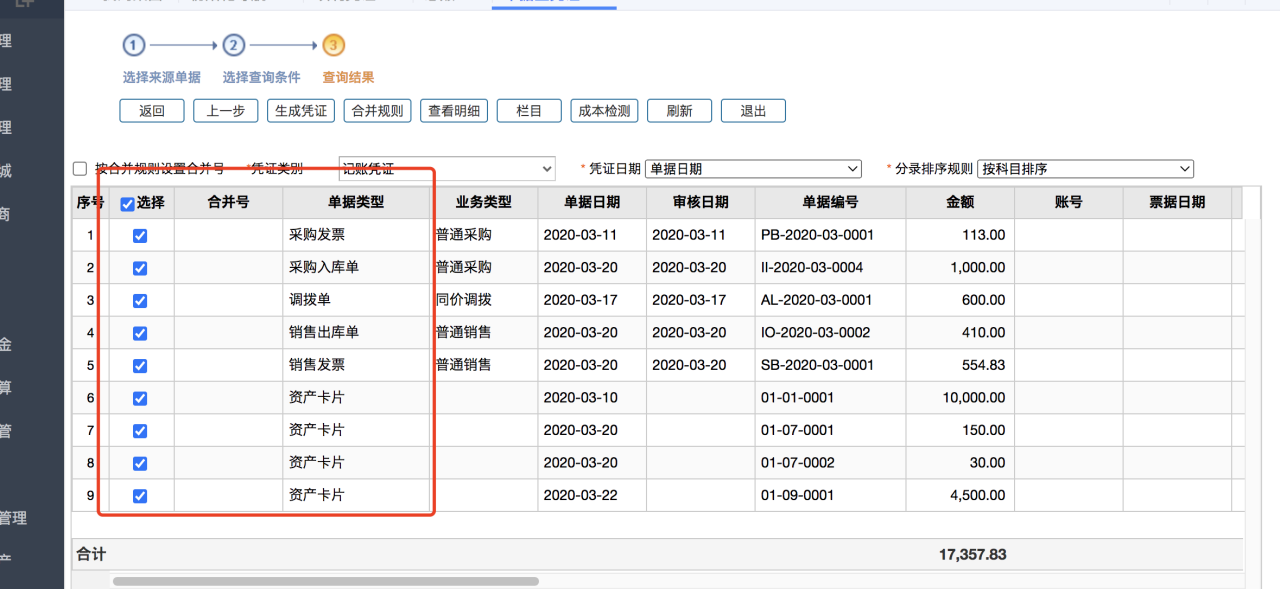1280x589 pixels.
Task: Click the step 1 circle icon
Action: [x=134, y=45]
